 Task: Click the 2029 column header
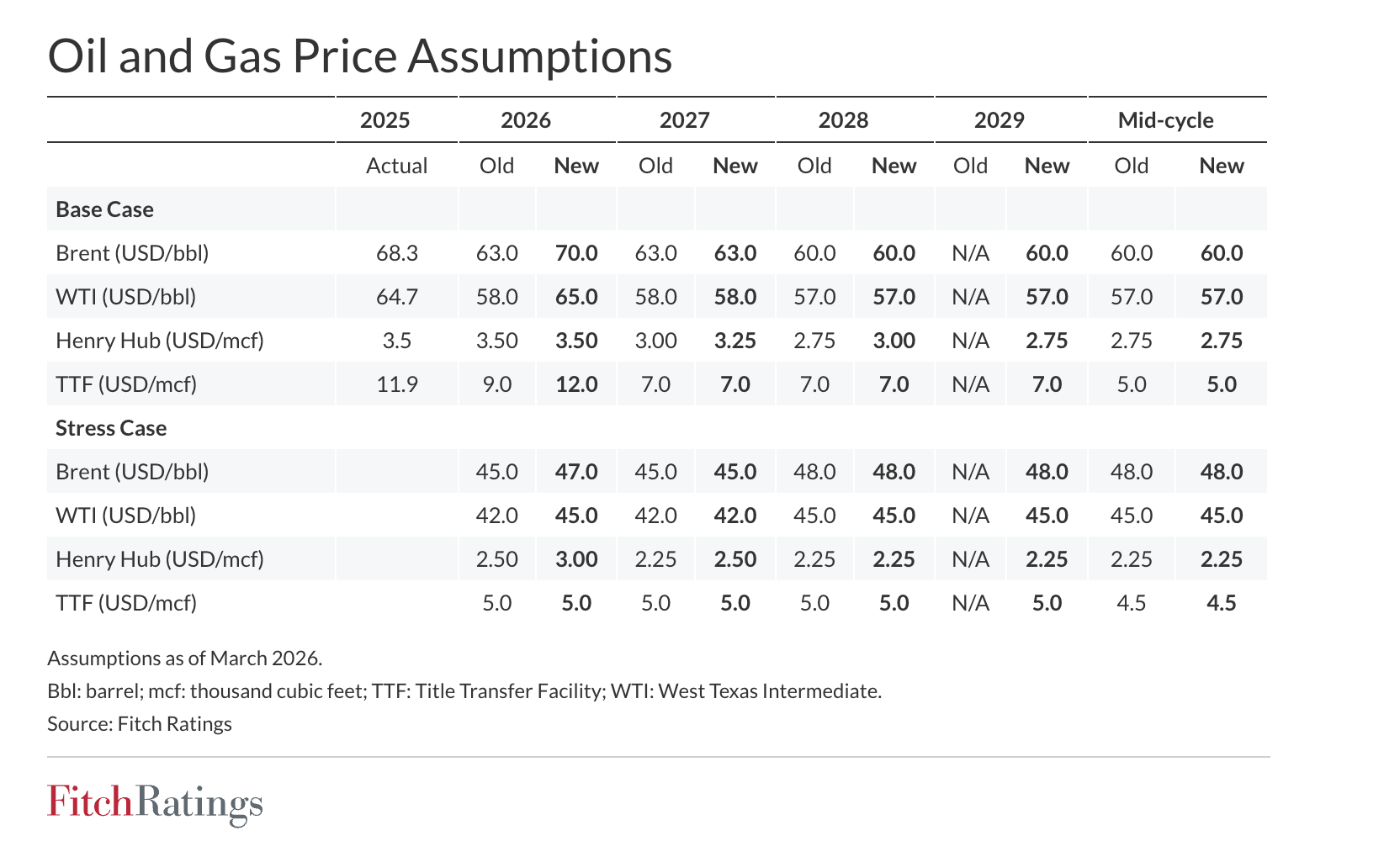point(999,120)
